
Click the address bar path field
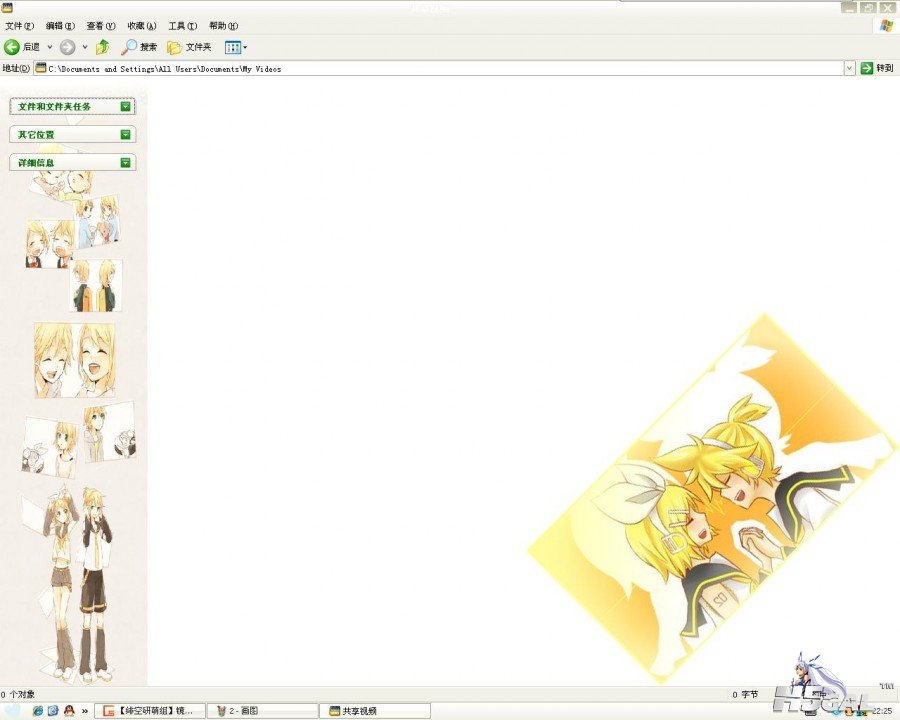tap(439, 68)
